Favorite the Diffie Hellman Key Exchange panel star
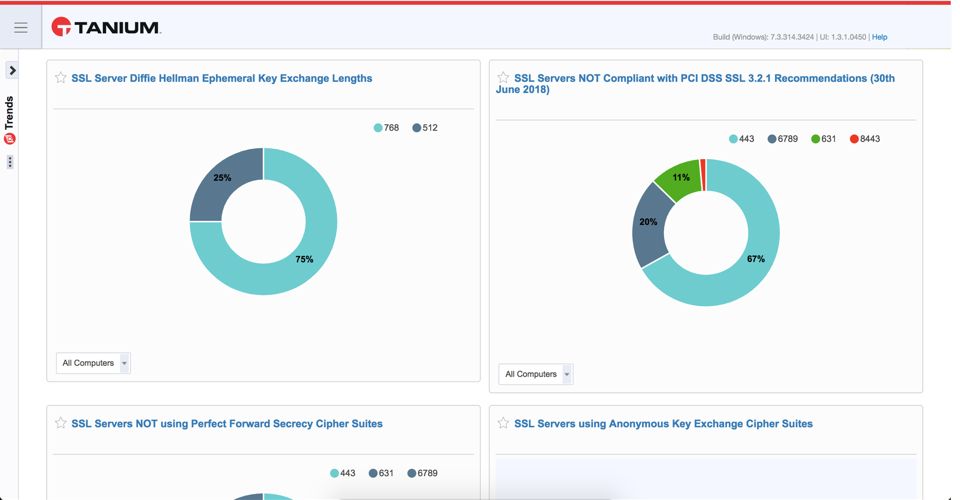Image resolution: width=960 pixels, height=500 pixels. click(x=60, y=78)
